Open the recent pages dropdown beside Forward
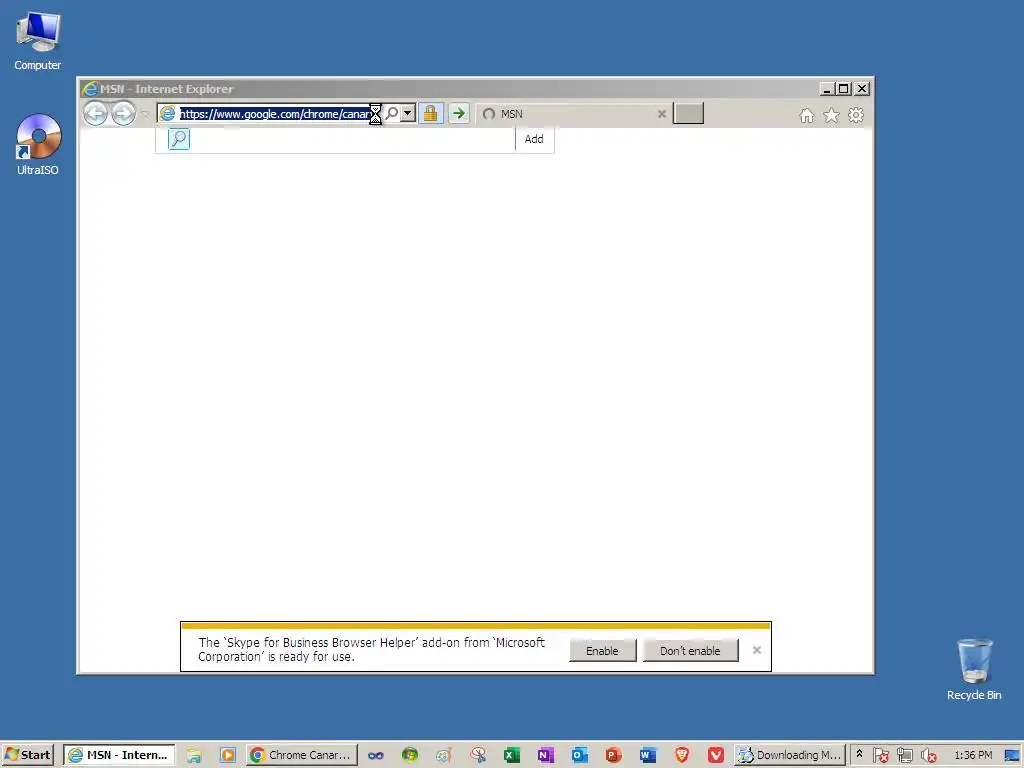 145,114
